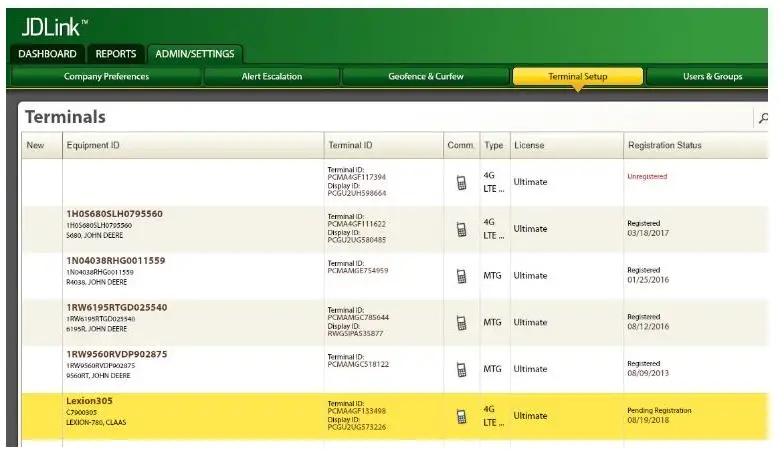The height and width of the screenshot is (457, 781).
Task: Click Registered 01/25/2016 status
Action: click(x=648, y=275)
